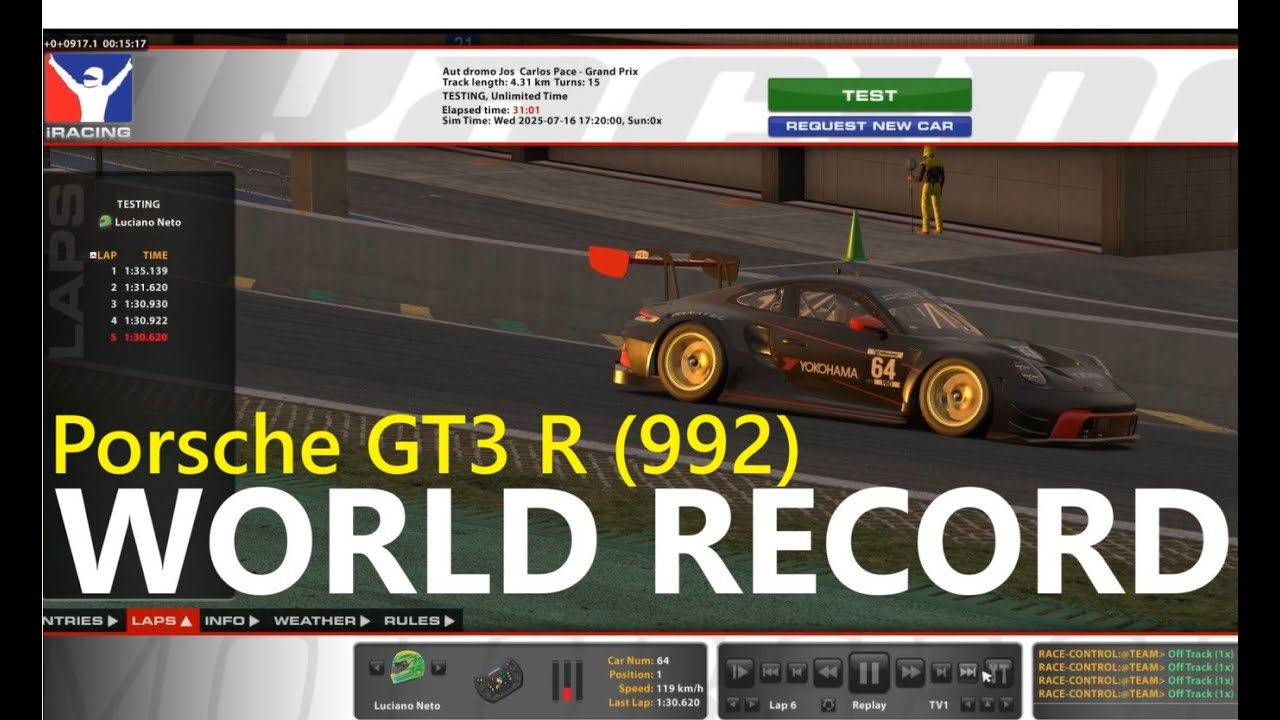The width and height of the screenshot is (1280, 720).
Task: Click the Sim Time 2025-07-16 line
Action: click(x=552, y=120)
